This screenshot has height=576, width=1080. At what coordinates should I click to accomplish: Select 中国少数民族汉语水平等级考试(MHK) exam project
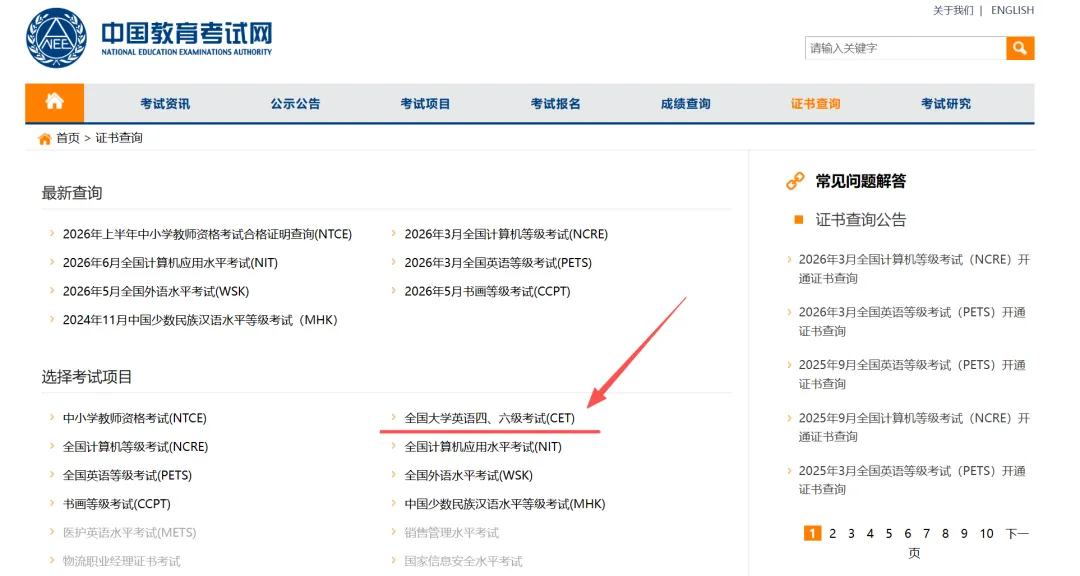505,504
